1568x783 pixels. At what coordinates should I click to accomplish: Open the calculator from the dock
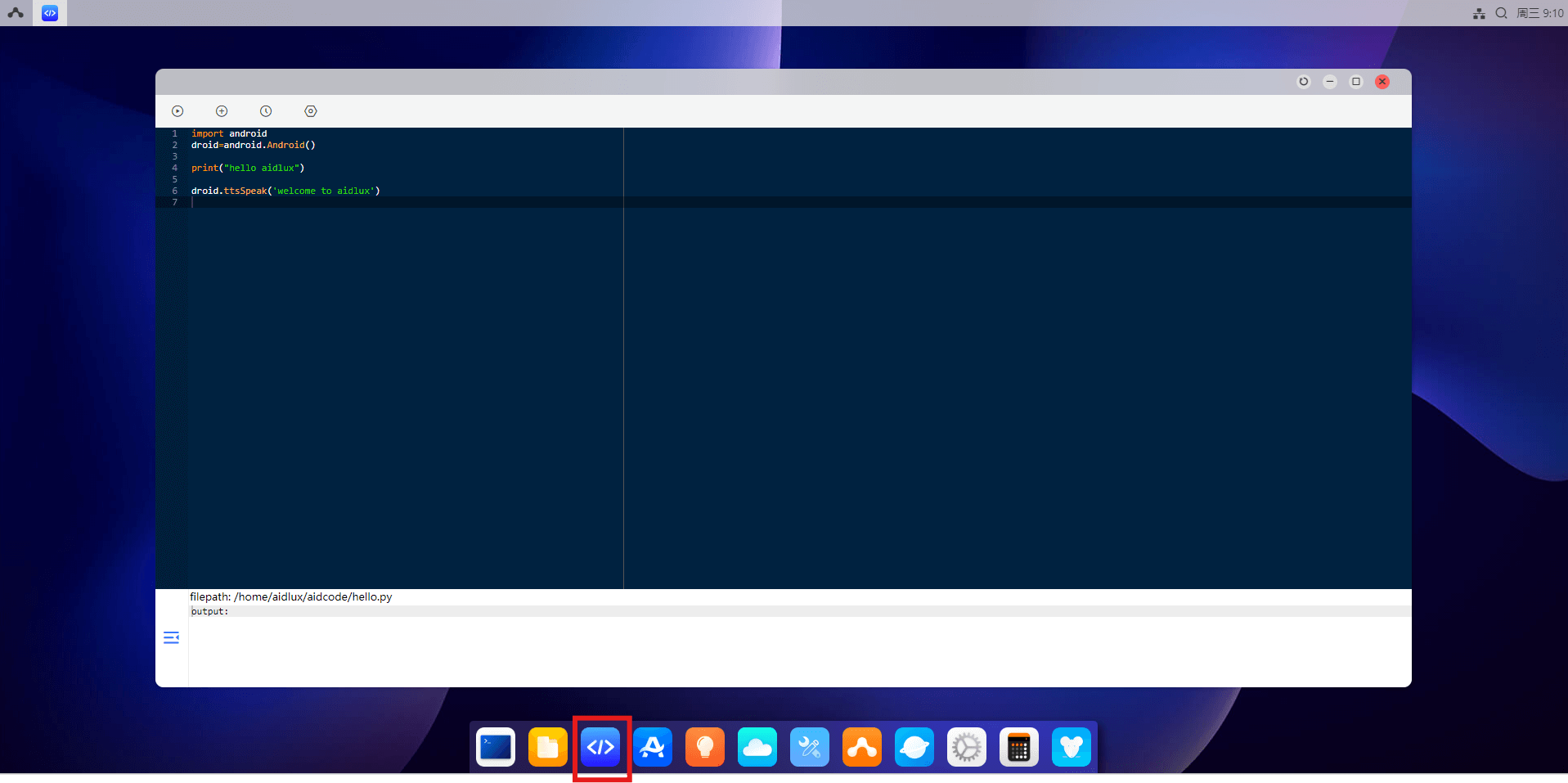click(x=1019, y=747)
